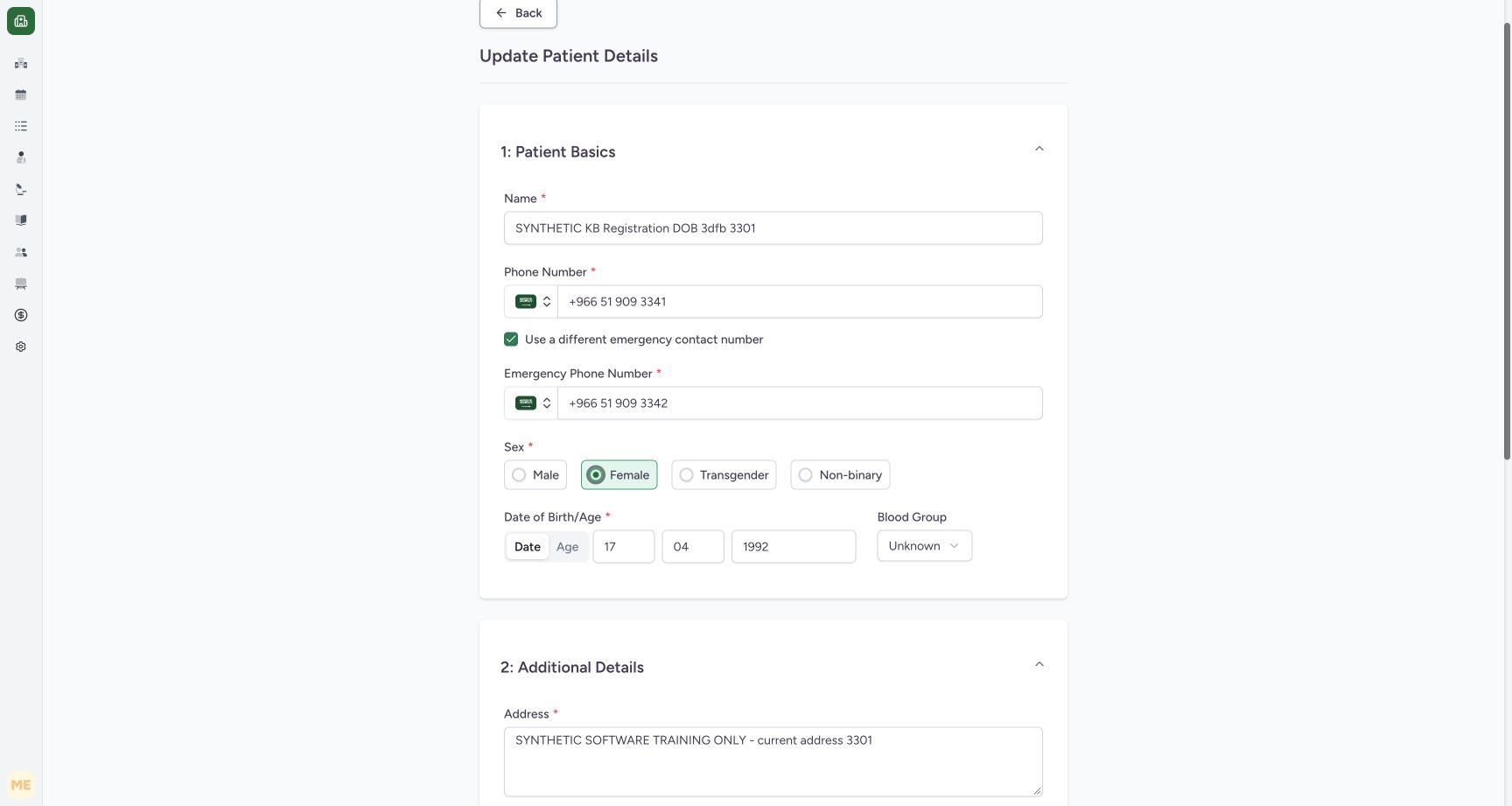This screenshot has width=1512, height=806.
Task: Click the page vertical scrollbar thumb
Action: point(1507,241)
